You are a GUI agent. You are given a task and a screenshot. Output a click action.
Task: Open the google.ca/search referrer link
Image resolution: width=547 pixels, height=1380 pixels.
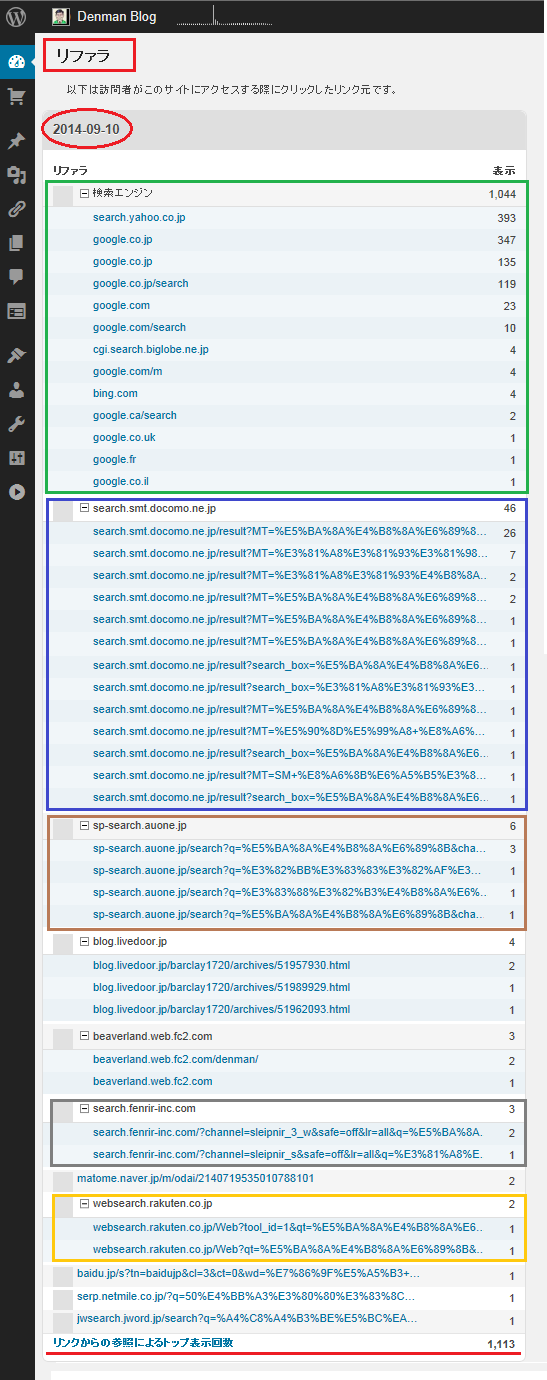(135, 415)
